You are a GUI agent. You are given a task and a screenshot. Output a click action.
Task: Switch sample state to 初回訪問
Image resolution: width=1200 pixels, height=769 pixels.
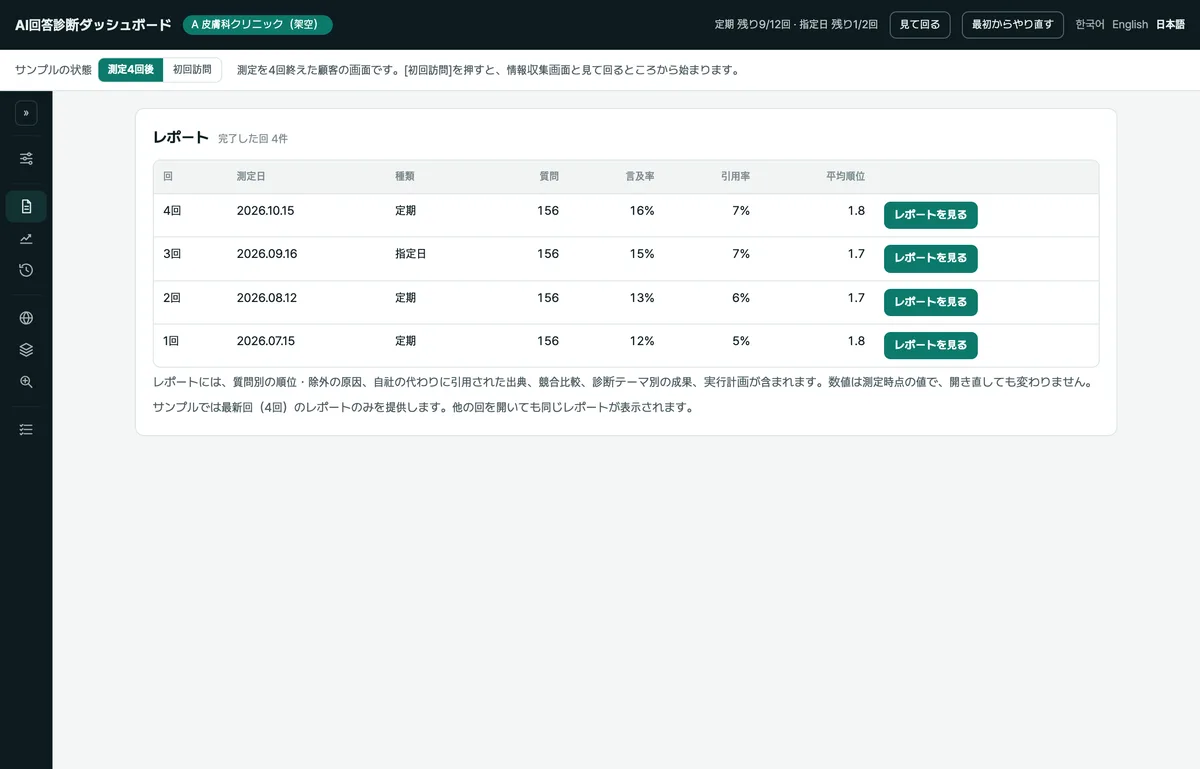(x=192, y=70)
